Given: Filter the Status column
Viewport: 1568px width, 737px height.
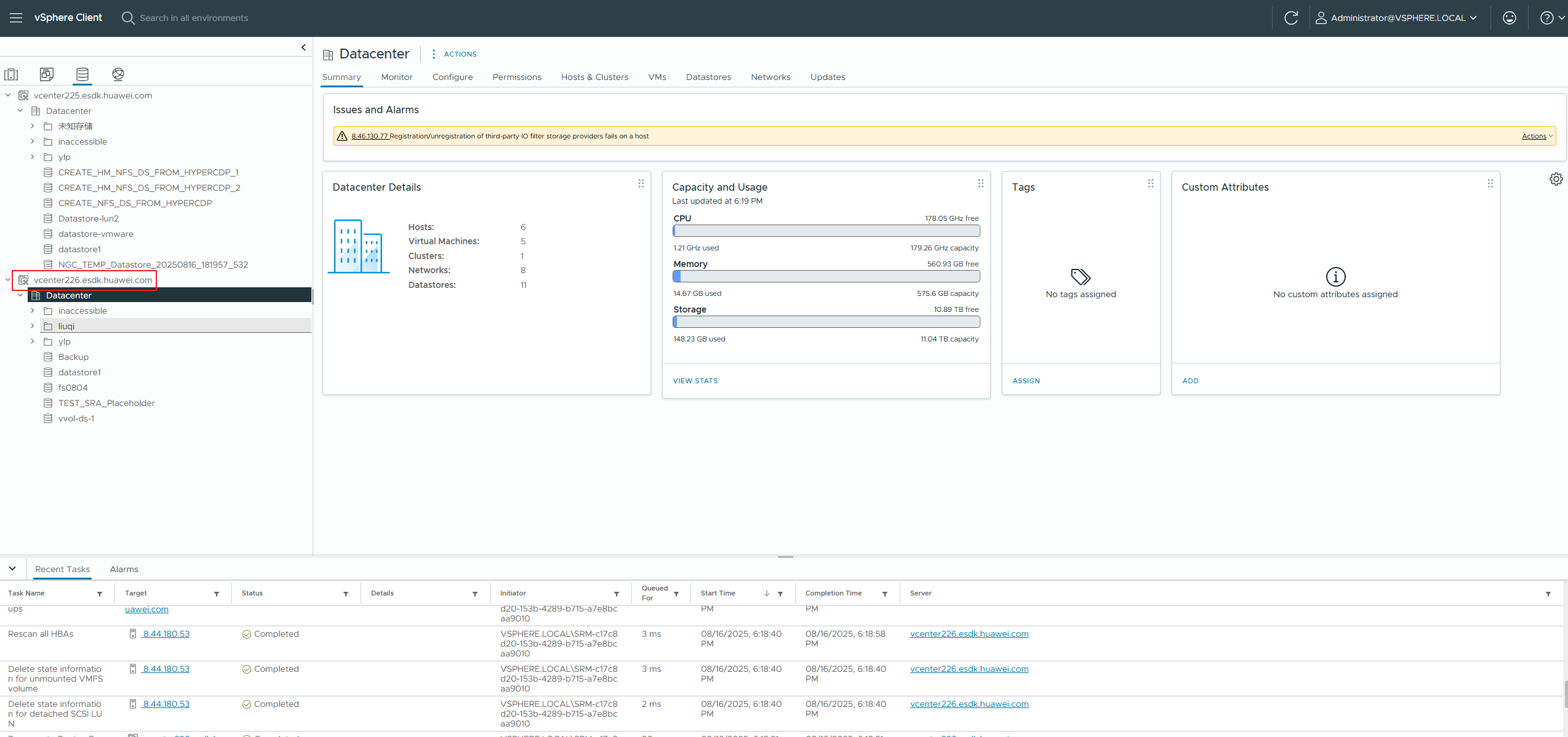Looking at the screenshot, I should (346, 594).
